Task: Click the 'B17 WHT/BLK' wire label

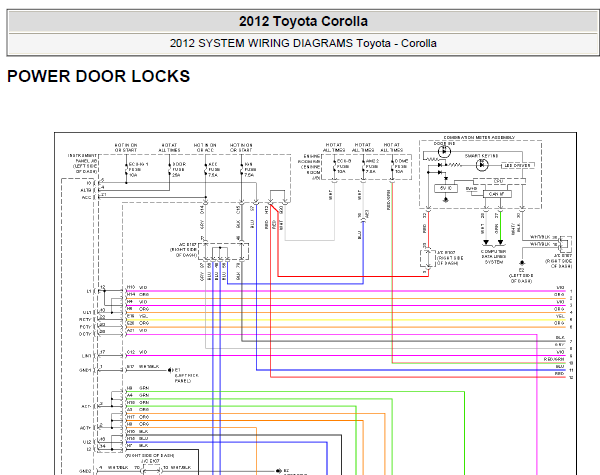Action: (x=143, y=367)
